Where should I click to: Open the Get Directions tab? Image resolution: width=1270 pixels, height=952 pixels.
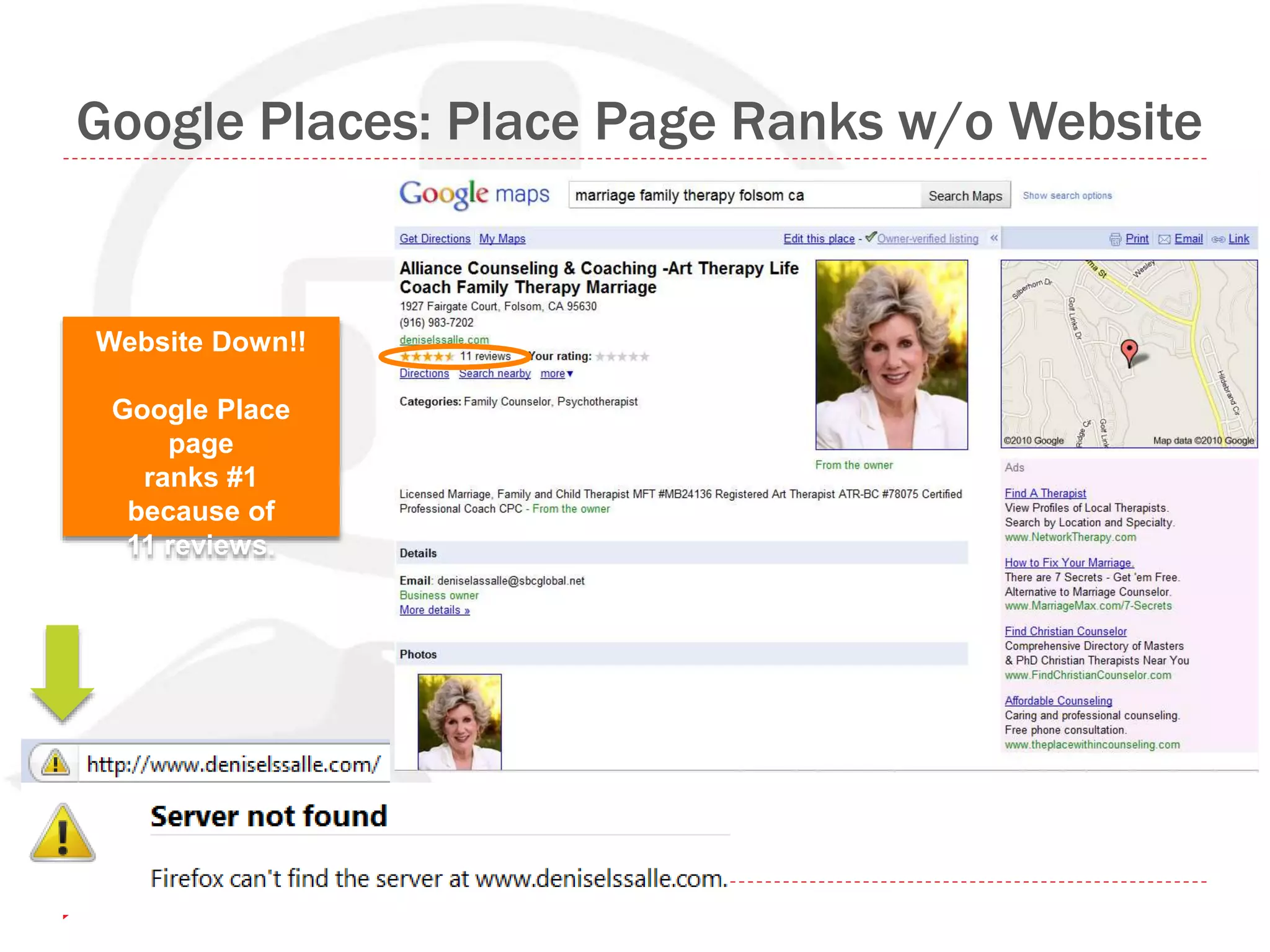435,239
